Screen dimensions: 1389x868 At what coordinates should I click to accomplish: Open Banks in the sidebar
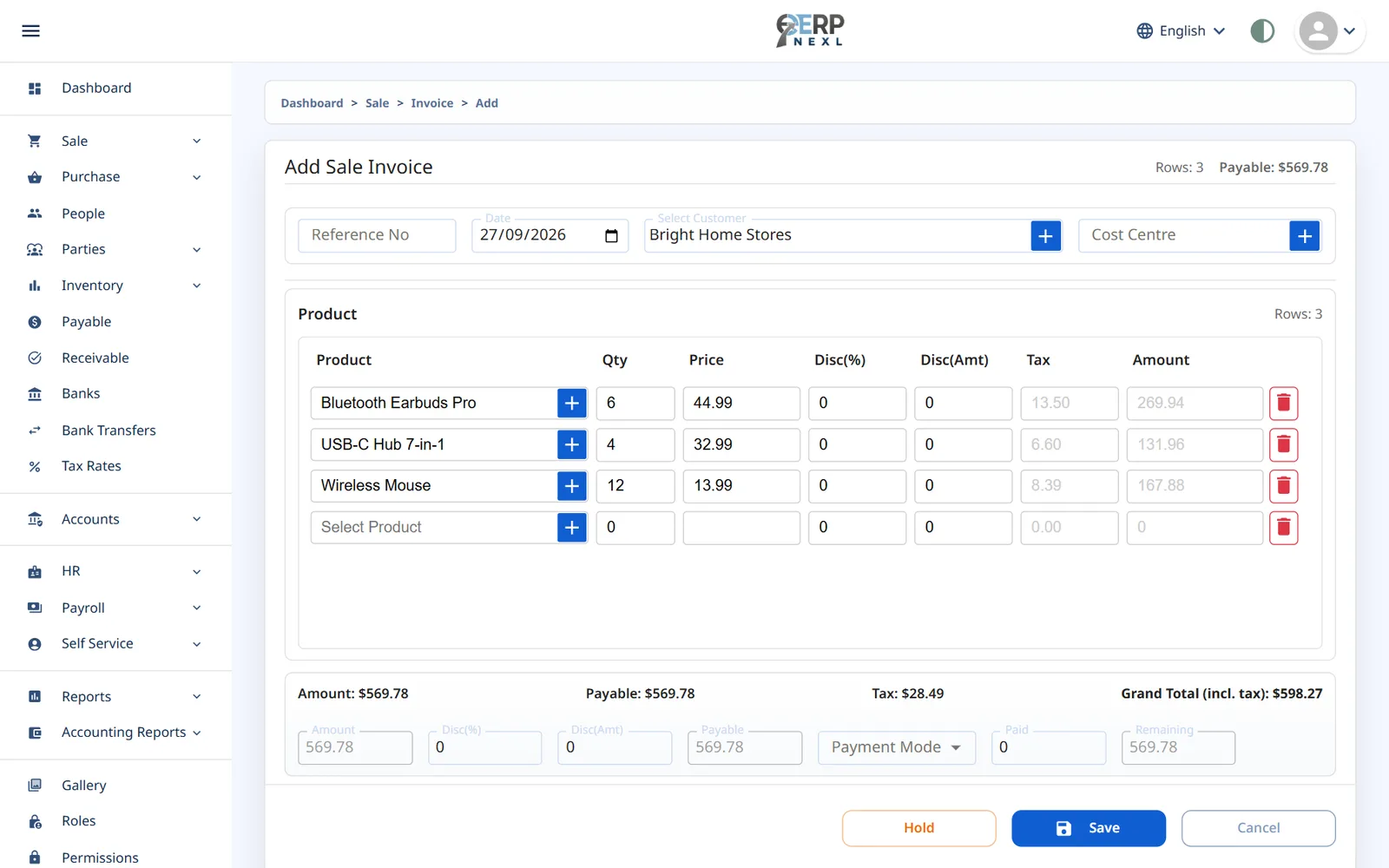point(81,394)
